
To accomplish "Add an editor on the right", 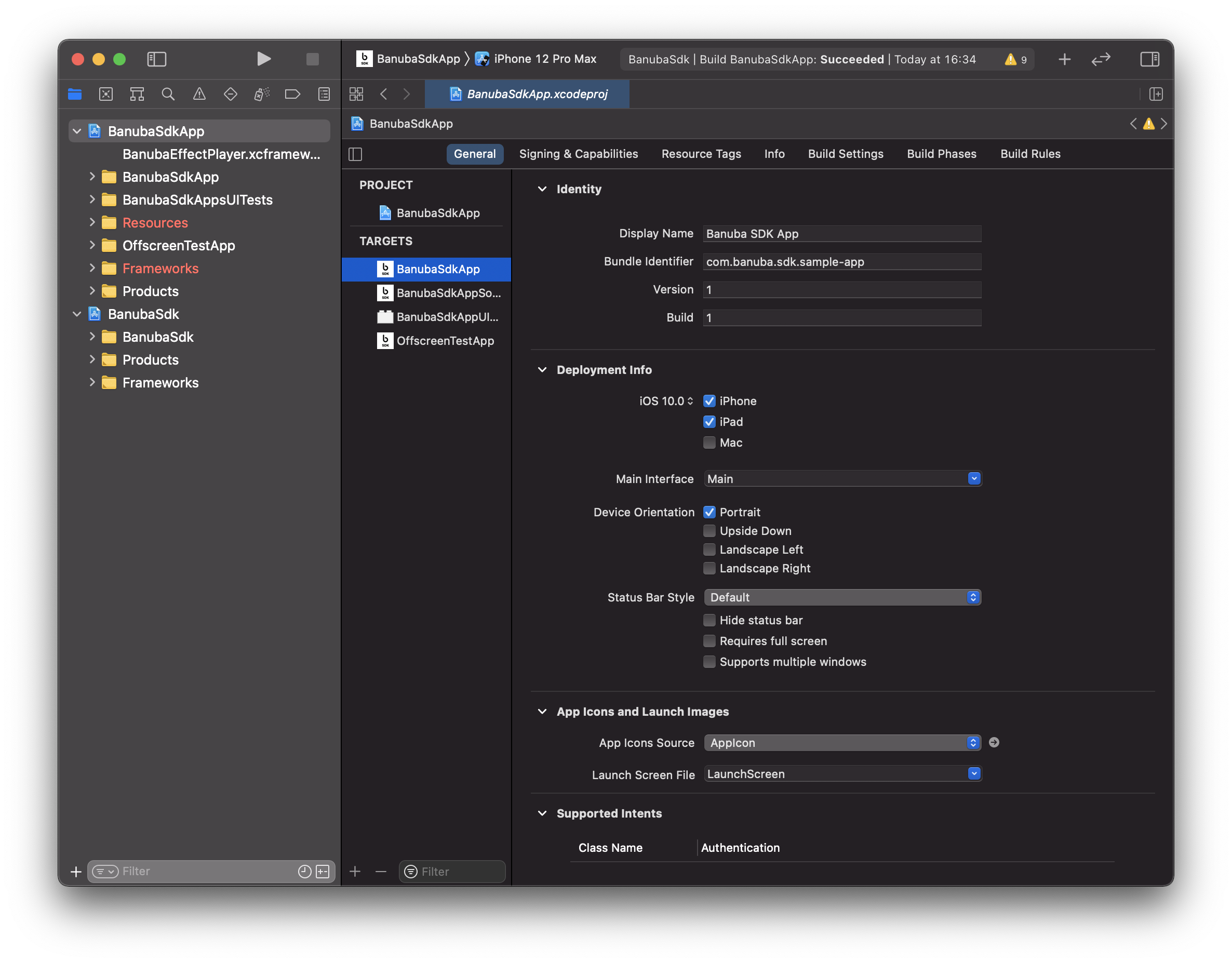I will (x=1156, y=94).
